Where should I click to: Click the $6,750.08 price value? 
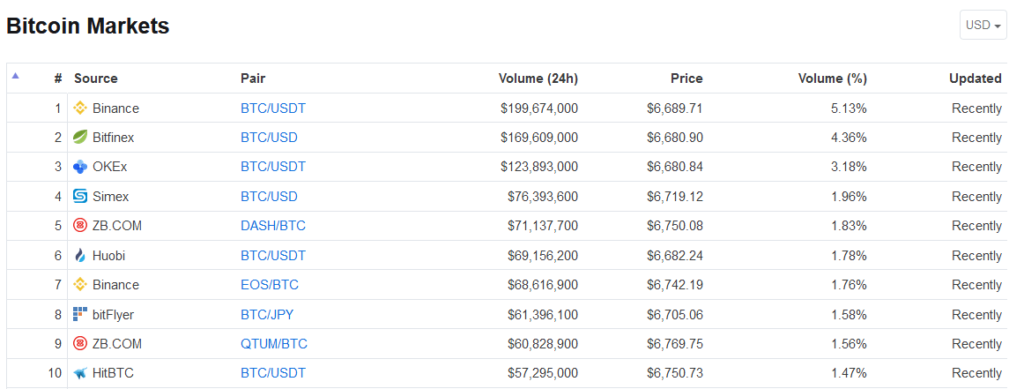[675, 226]
